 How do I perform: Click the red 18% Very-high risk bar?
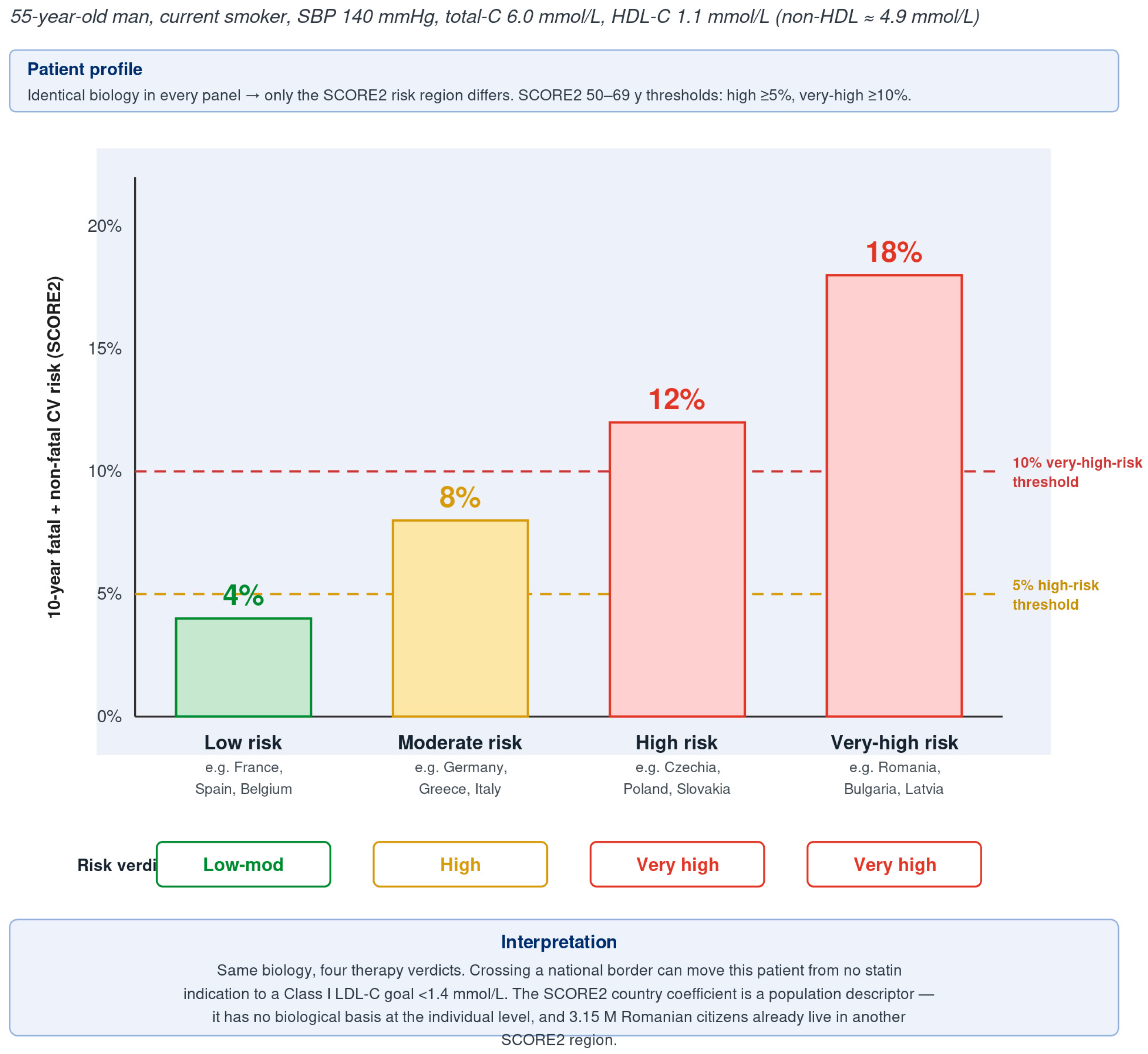click(894, 495)
